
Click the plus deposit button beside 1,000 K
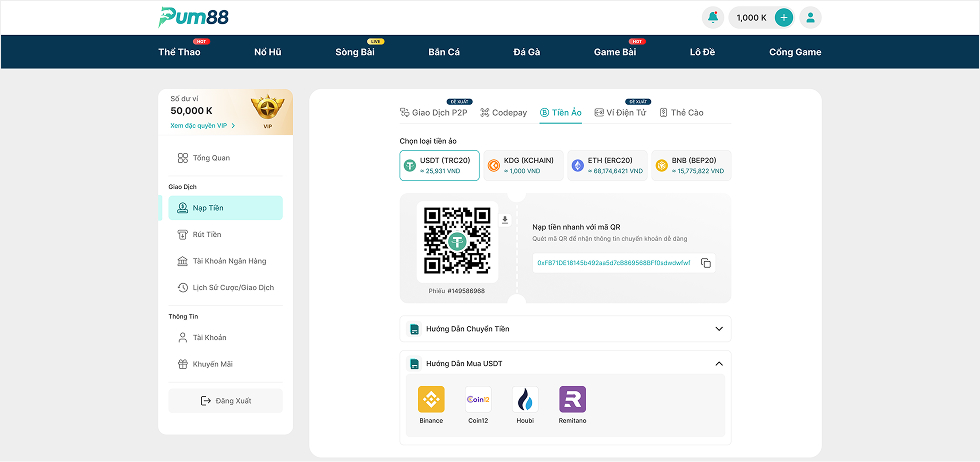(x=784, y=18)
